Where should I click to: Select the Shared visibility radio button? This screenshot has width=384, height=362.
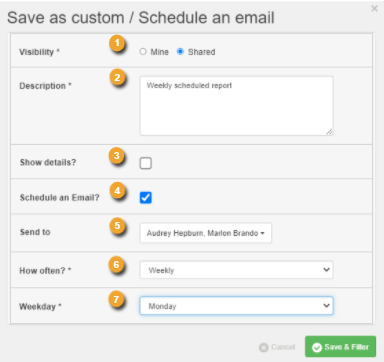(x=180, y=51)
